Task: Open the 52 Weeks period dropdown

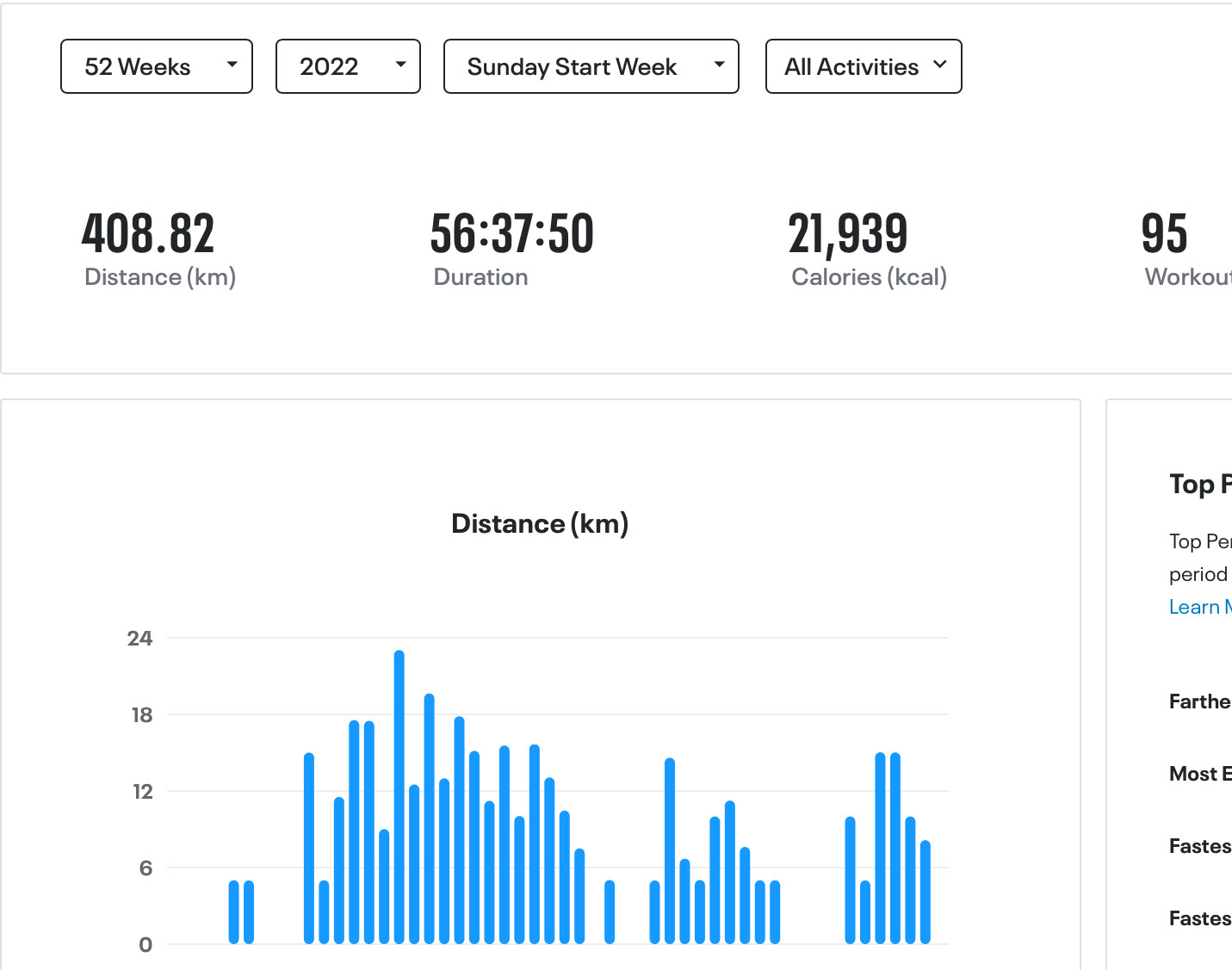Action: 157,66
